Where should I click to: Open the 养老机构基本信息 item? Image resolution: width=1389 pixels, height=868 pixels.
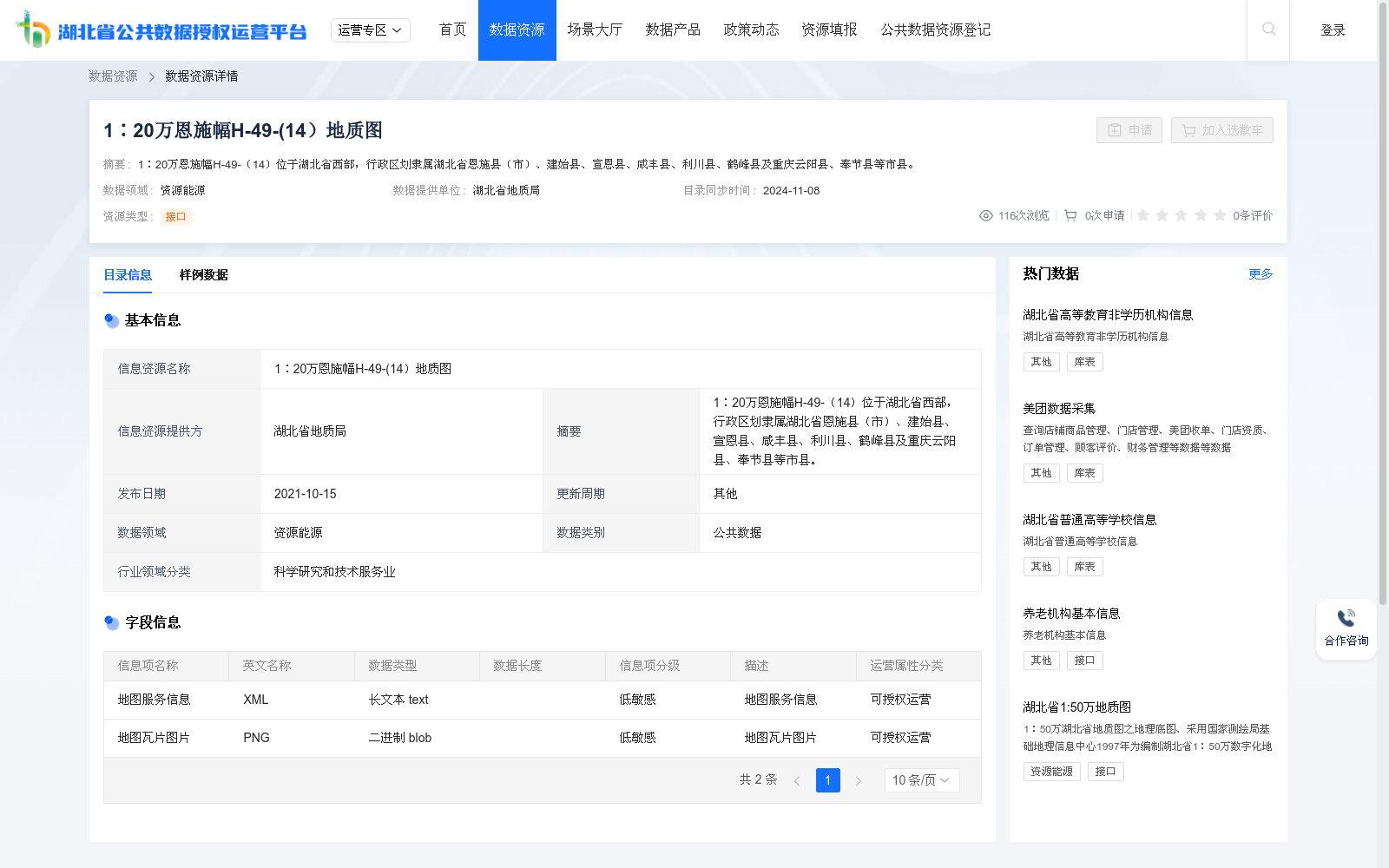coord(1071,614)
